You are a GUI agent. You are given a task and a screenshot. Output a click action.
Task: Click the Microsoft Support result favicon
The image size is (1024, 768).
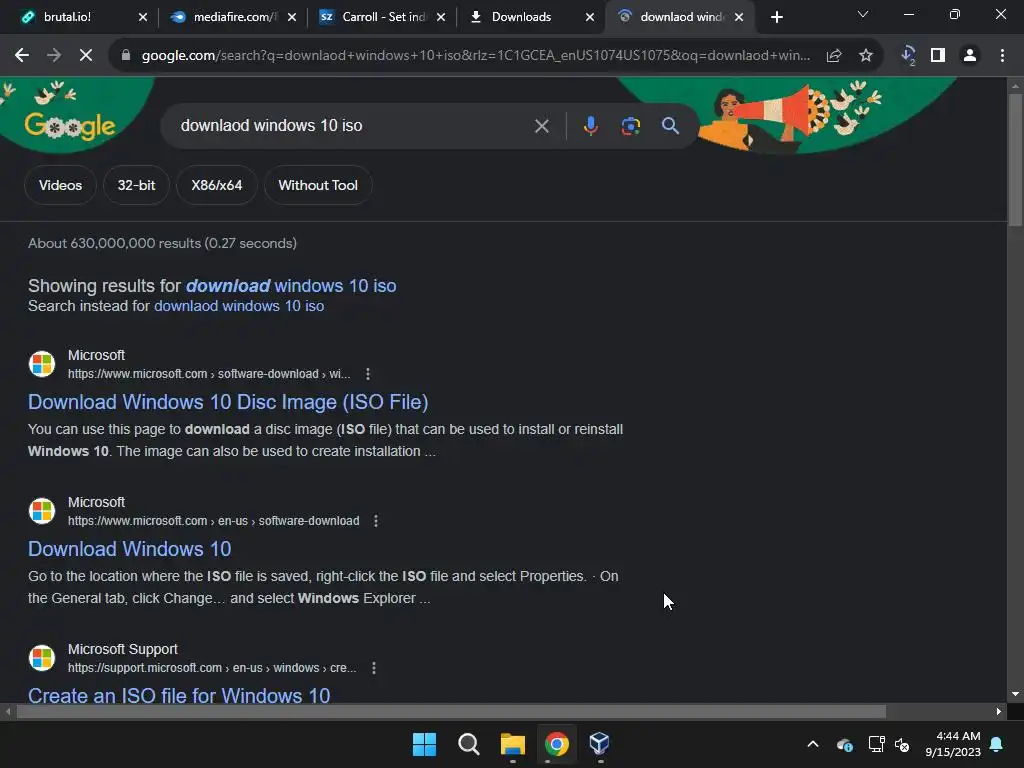click(x=42, y=658)
